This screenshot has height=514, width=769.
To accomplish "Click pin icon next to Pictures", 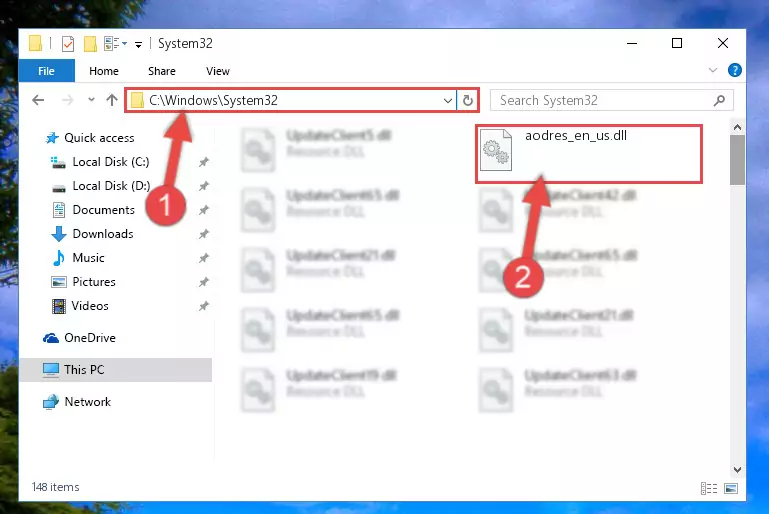I will click(204, 282).
